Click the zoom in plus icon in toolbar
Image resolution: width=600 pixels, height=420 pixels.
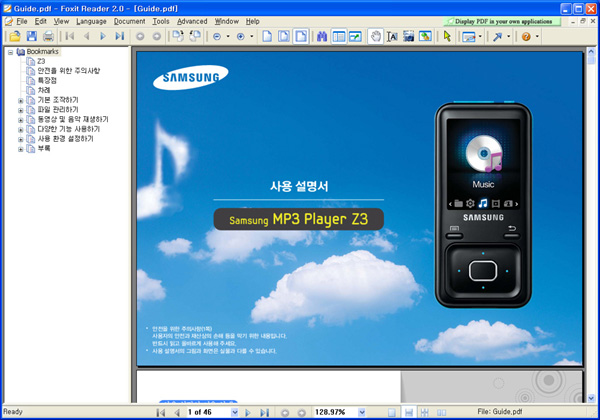click(x=241, y=37)
